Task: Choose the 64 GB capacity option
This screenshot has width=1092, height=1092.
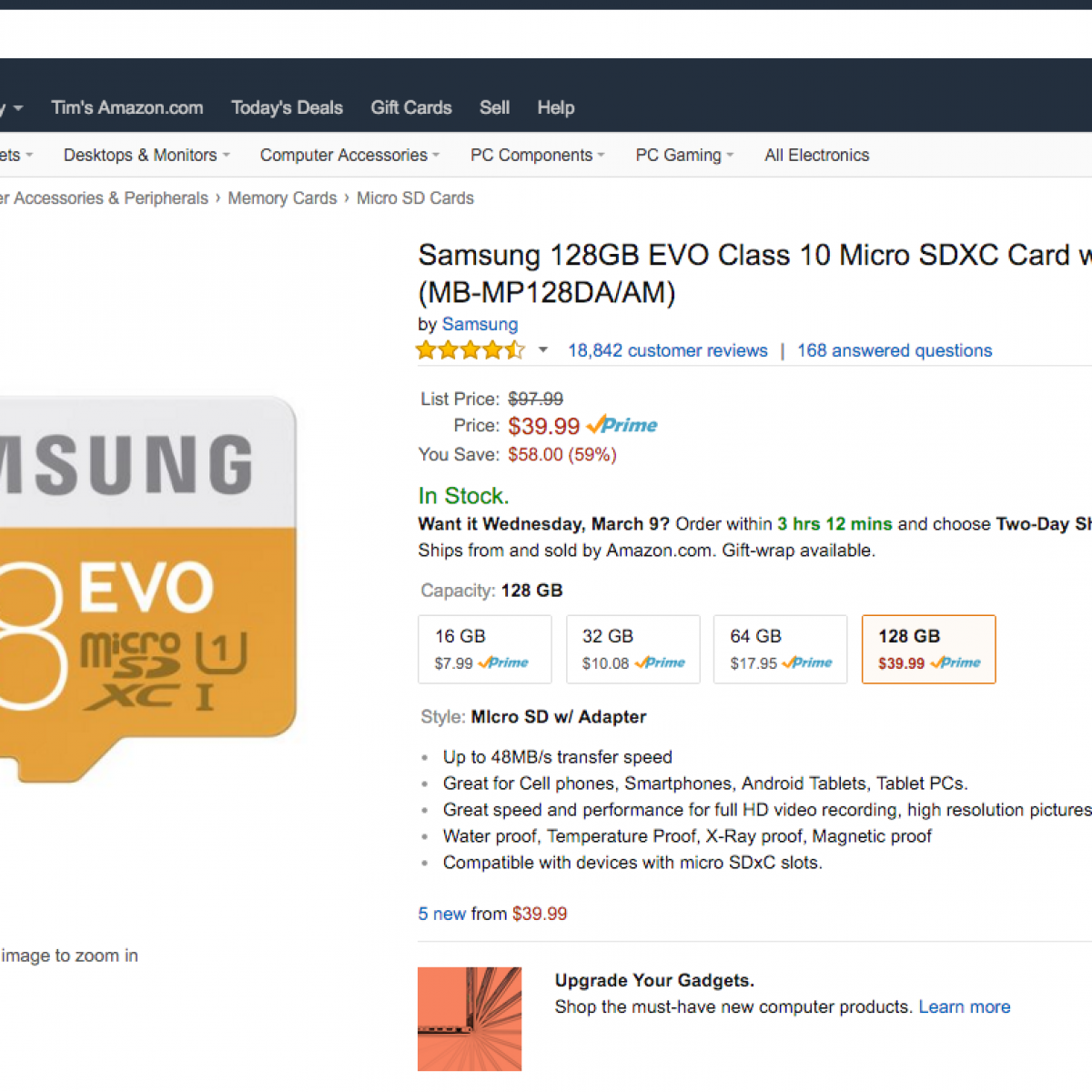Action: click(x=780, y=649)
